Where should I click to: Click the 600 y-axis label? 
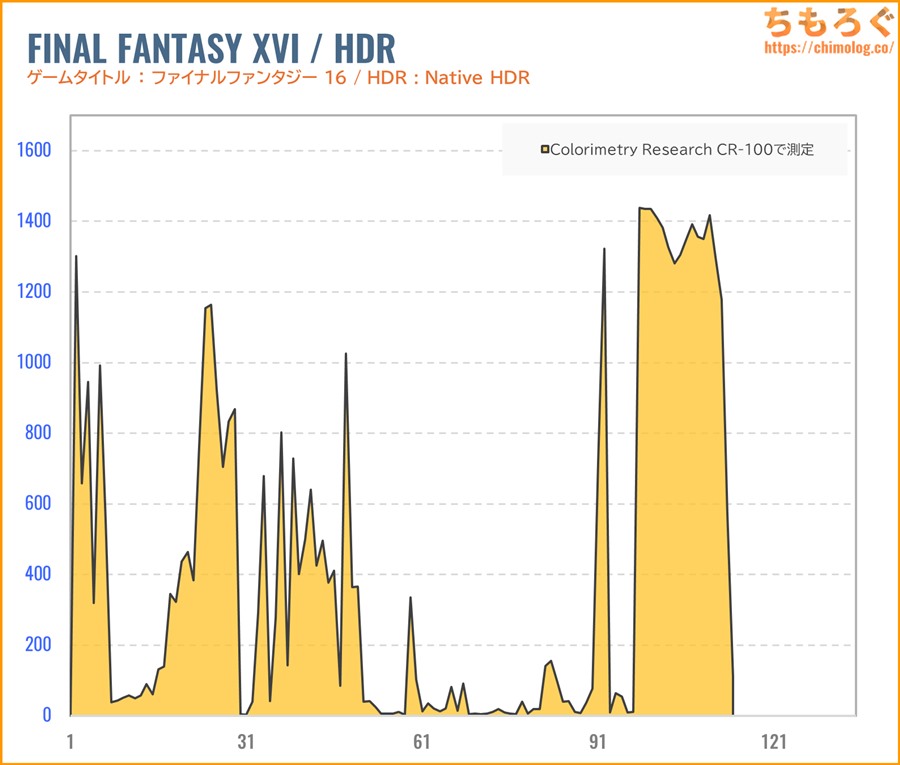(x=36, y=503)
